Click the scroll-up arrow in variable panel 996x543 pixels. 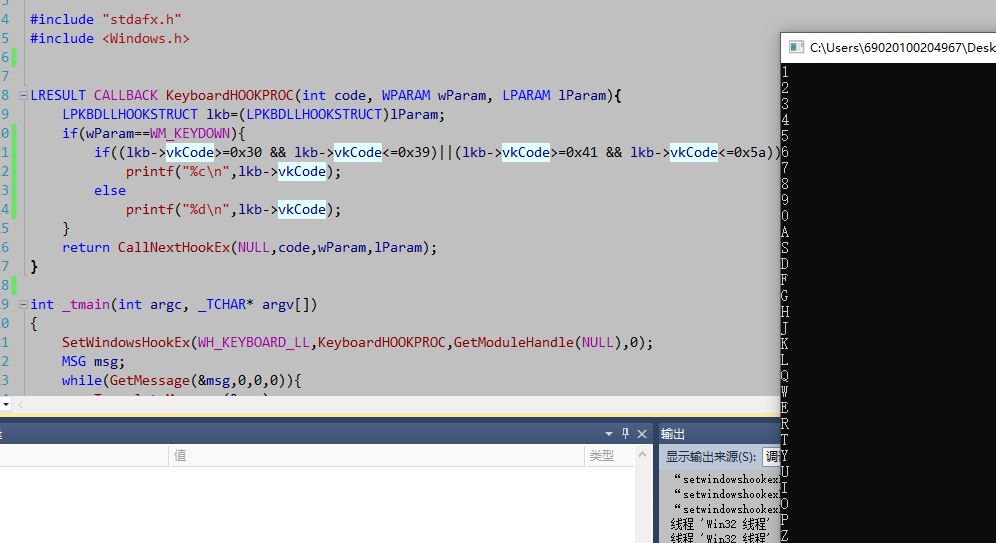pyautogui.click(x=642, y=455)
